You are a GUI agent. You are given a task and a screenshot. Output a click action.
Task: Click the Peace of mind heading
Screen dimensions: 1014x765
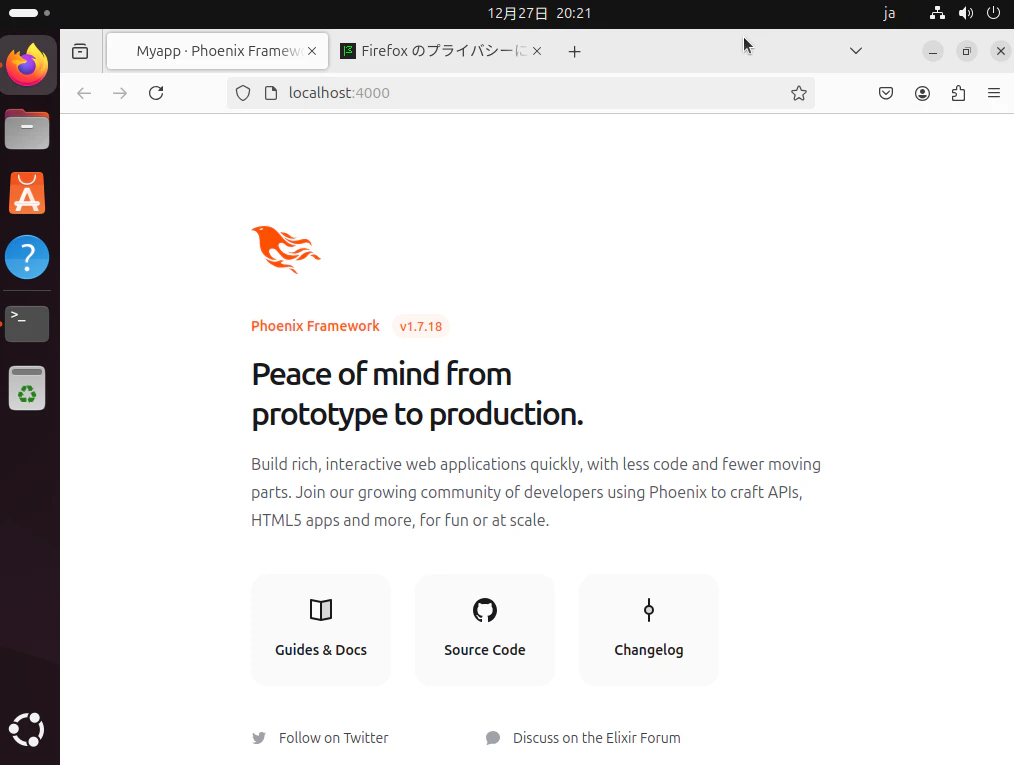(x=417, y=394)
